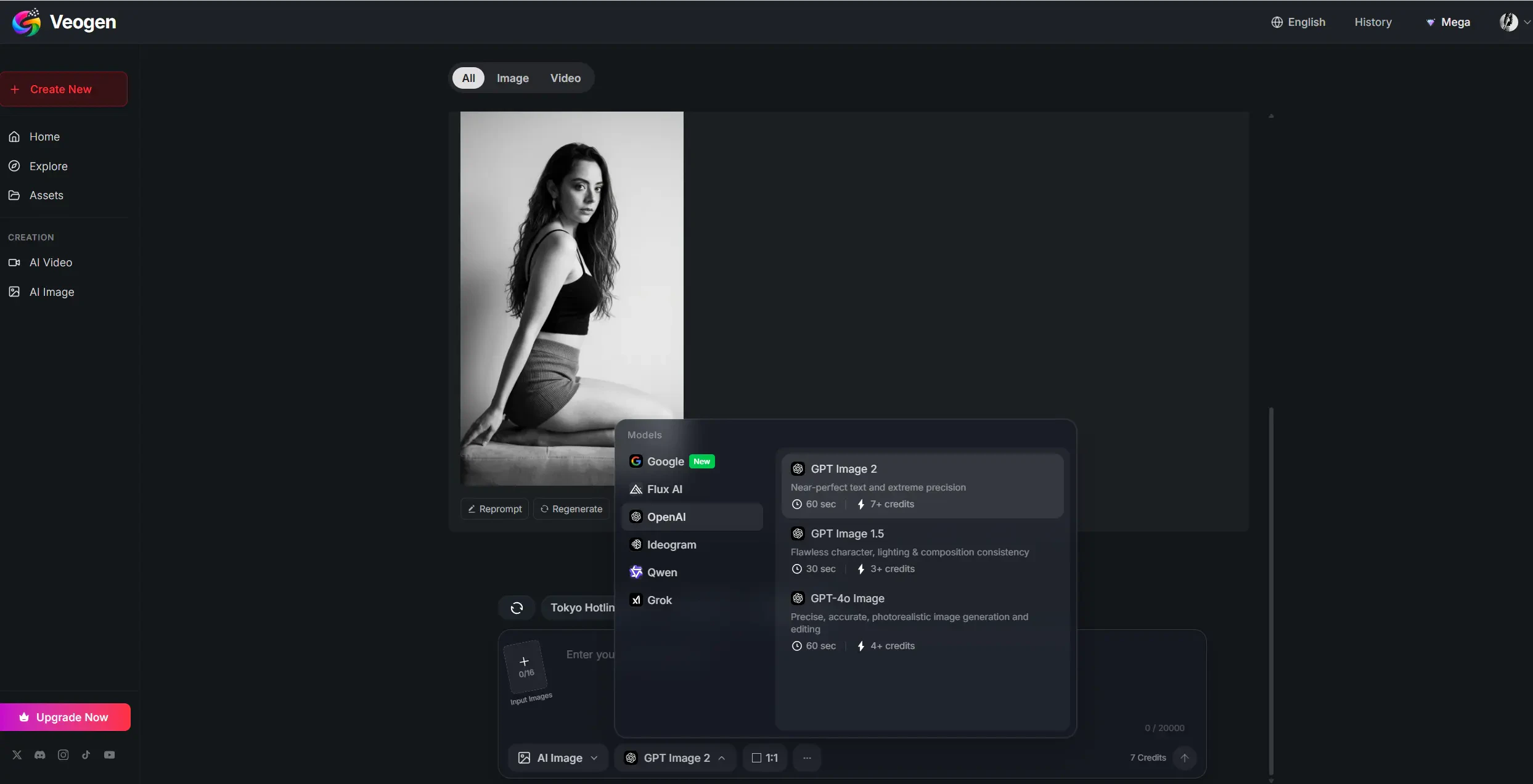This screenshot has height=784, width=1533.
Task: Click the Upgrade Now button
Action: click(x=65, y=717)
